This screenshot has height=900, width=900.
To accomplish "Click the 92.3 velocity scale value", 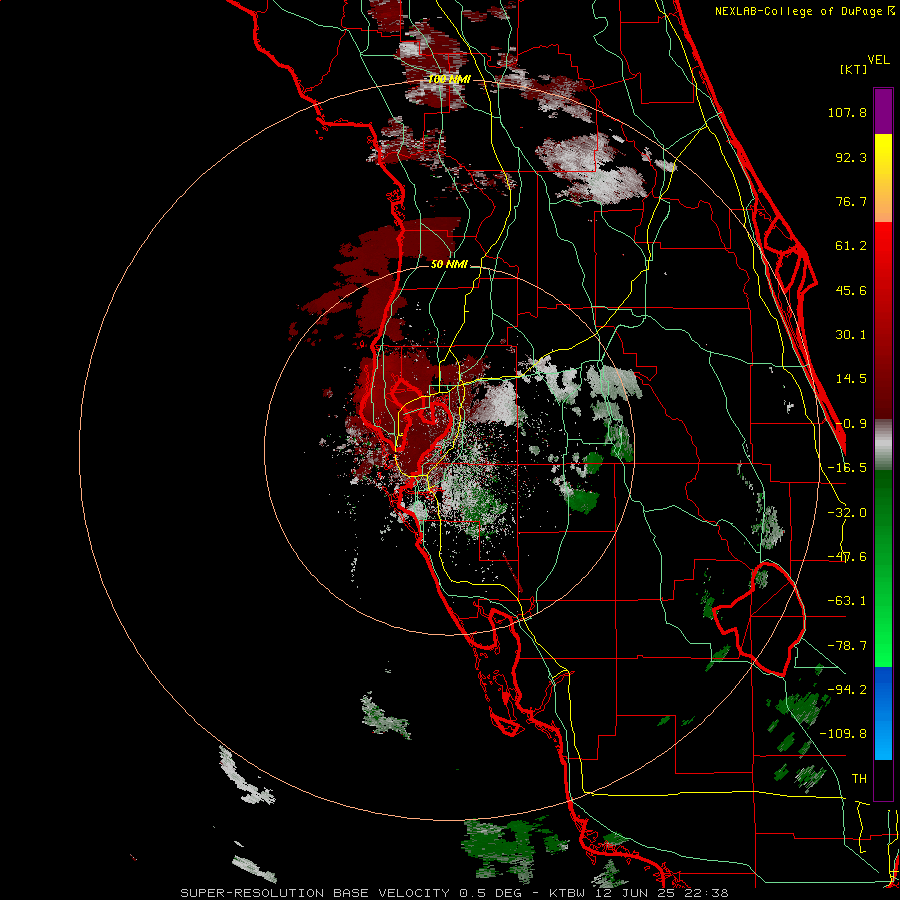I will coord(851,157).
